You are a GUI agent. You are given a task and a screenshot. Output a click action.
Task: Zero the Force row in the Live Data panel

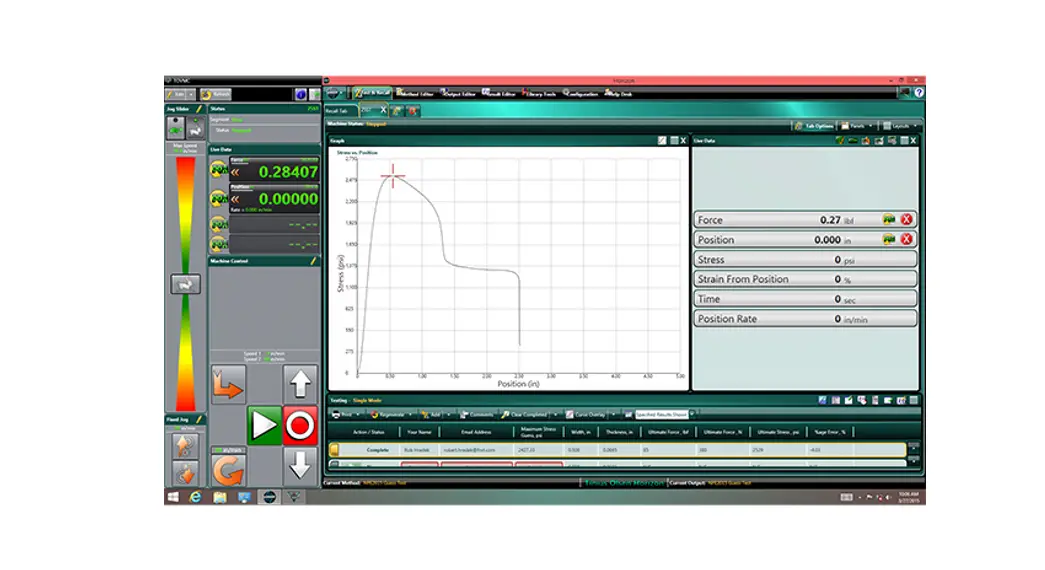click(888, 219)
